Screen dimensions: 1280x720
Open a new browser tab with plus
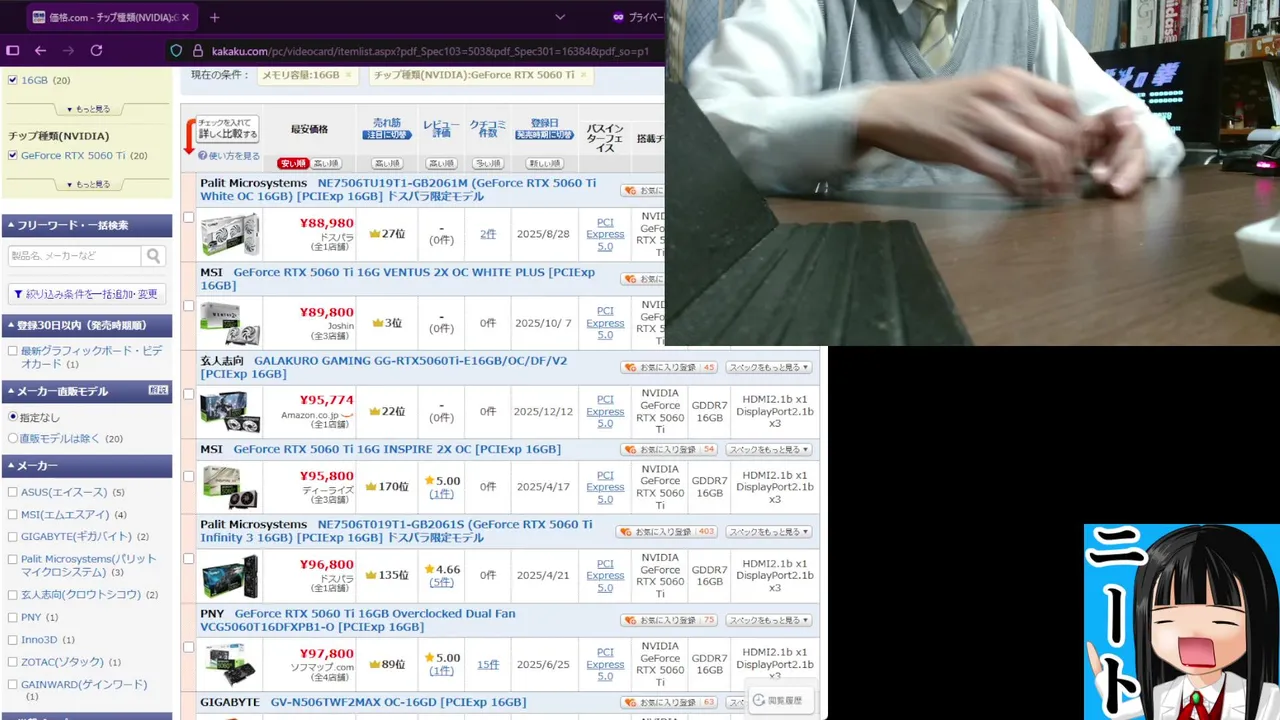214,17
